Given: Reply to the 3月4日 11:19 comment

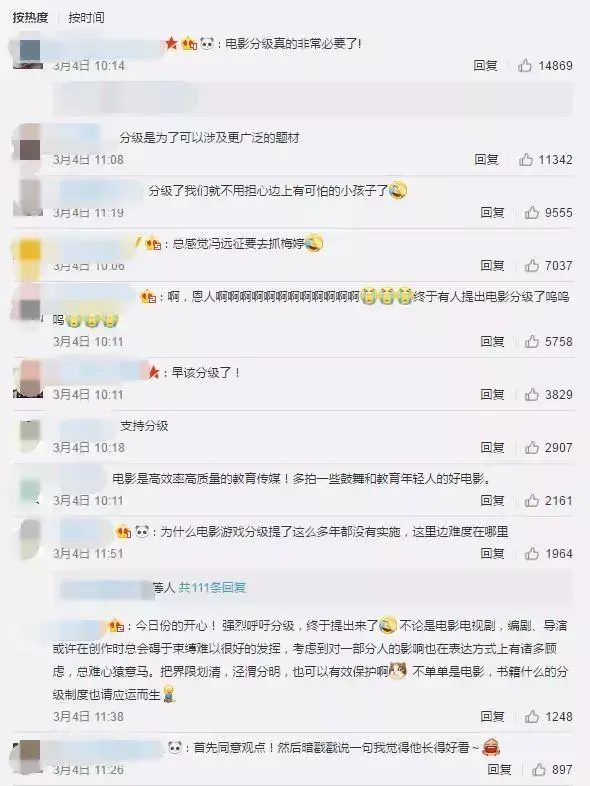Looking at the screenshot, I should (492, 213).
